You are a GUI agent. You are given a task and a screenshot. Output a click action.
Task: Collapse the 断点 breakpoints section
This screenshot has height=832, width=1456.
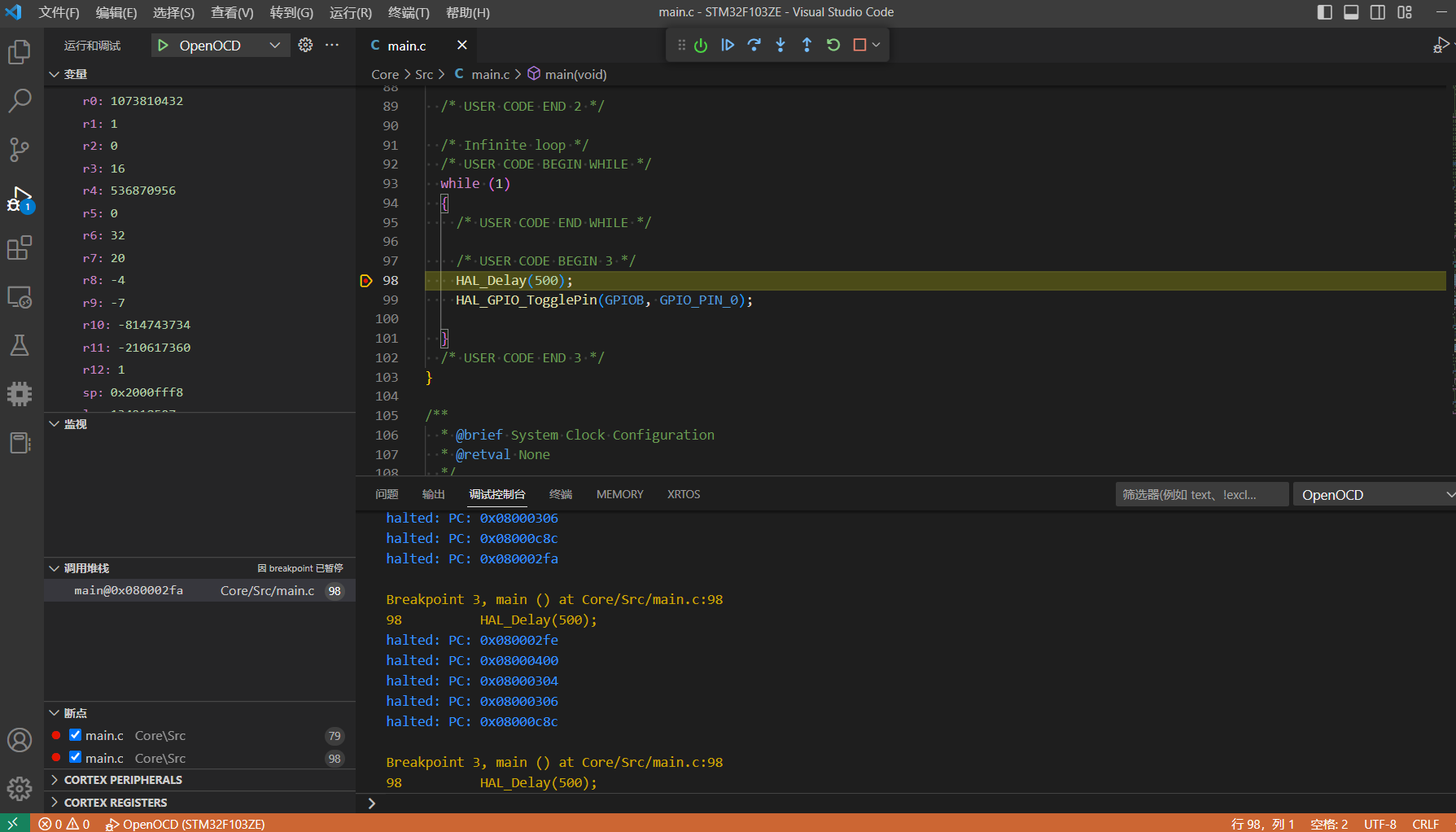point(54,713)
